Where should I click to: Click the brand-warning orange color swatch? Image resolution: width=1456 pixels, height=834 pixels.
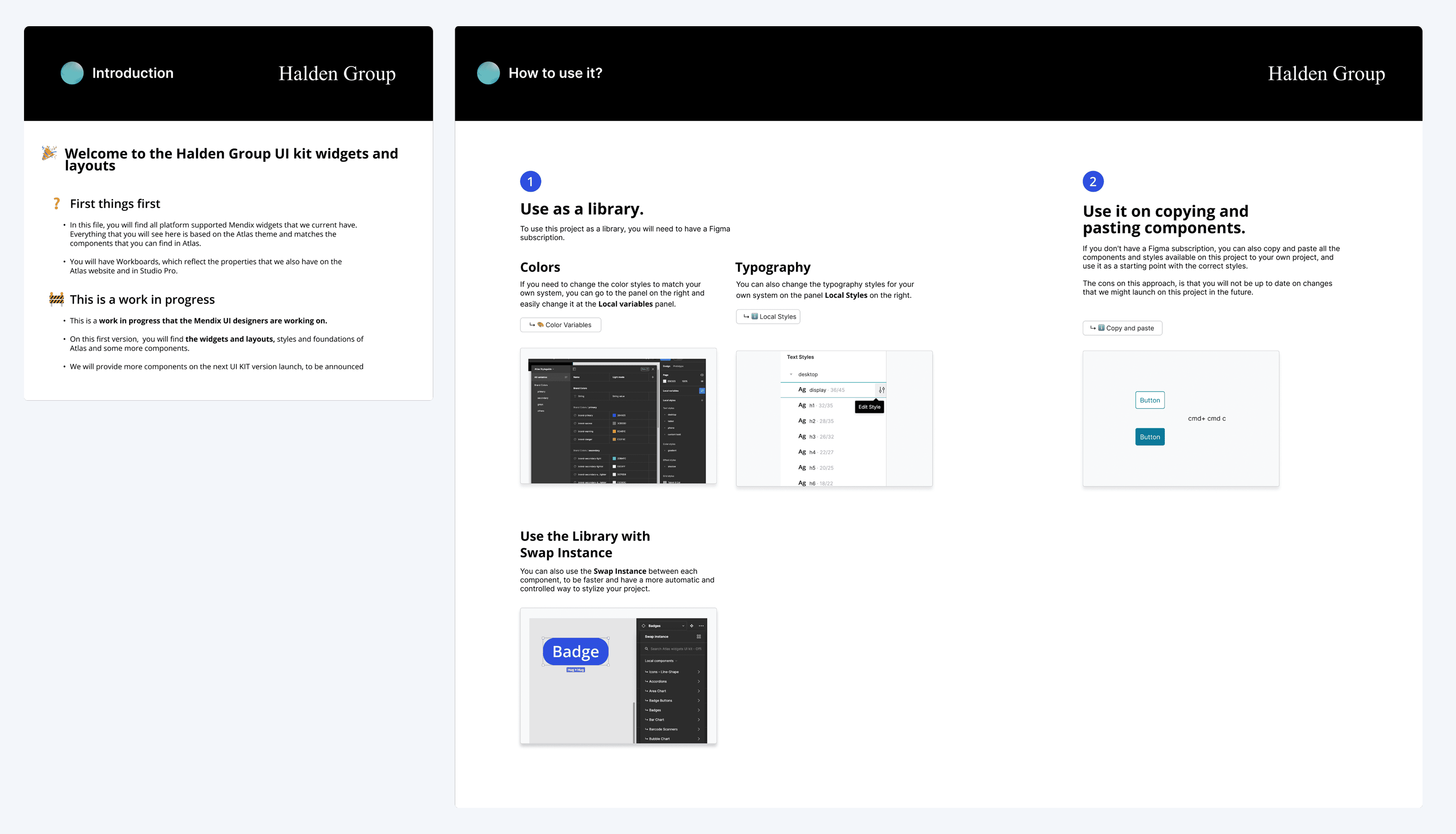[x=614, y=431]
